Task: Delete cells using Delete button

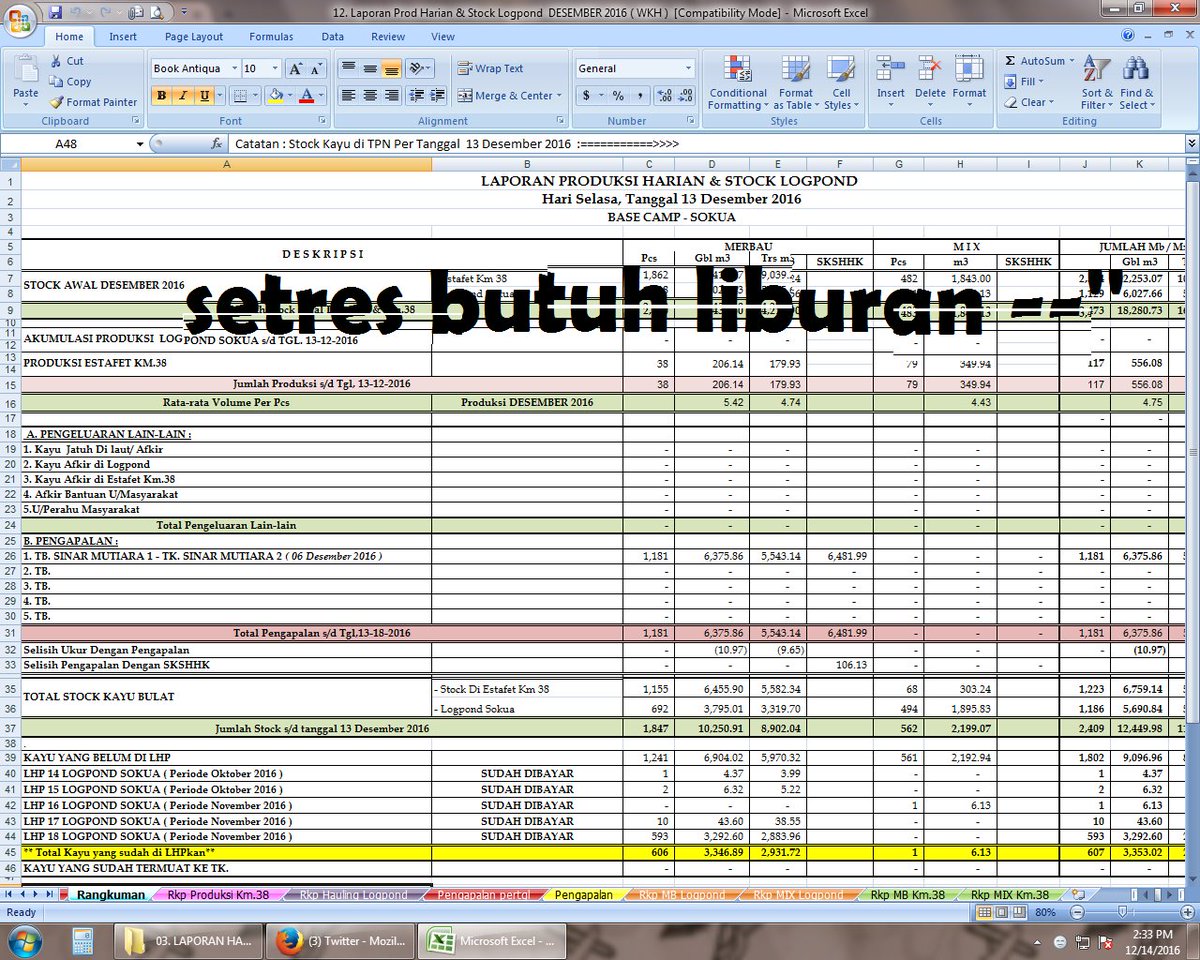Action: pos(930,81)
